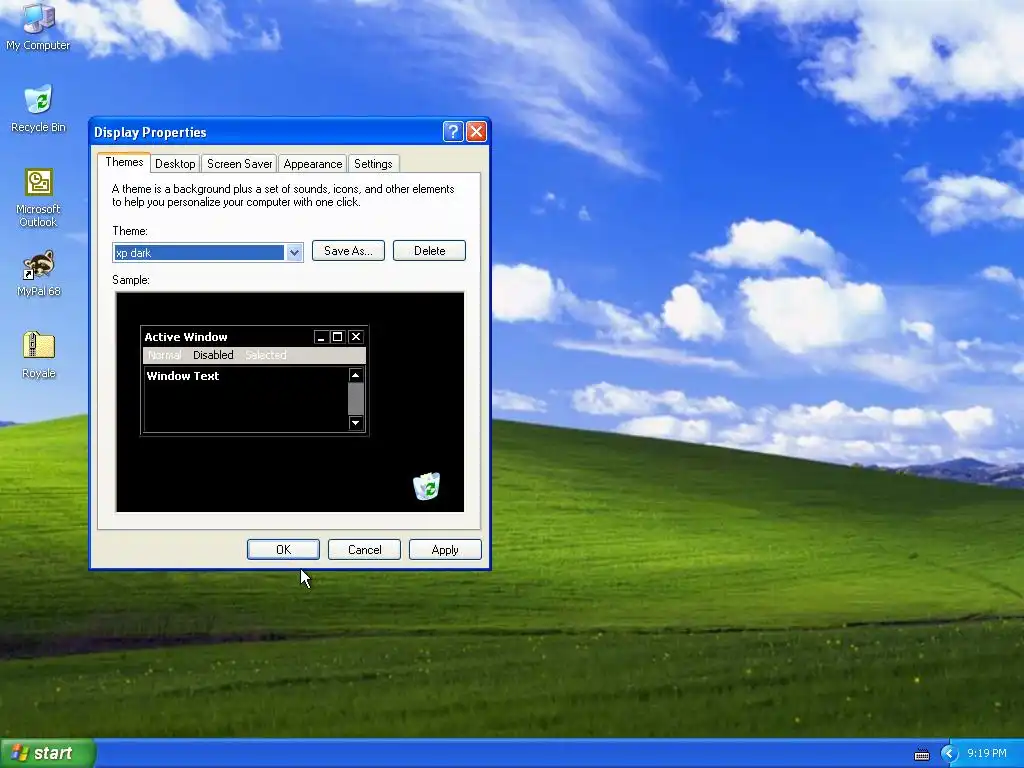The image size is (1024, 768).
Task: Switch to the Desktop tab
Action: coord(175,164)
